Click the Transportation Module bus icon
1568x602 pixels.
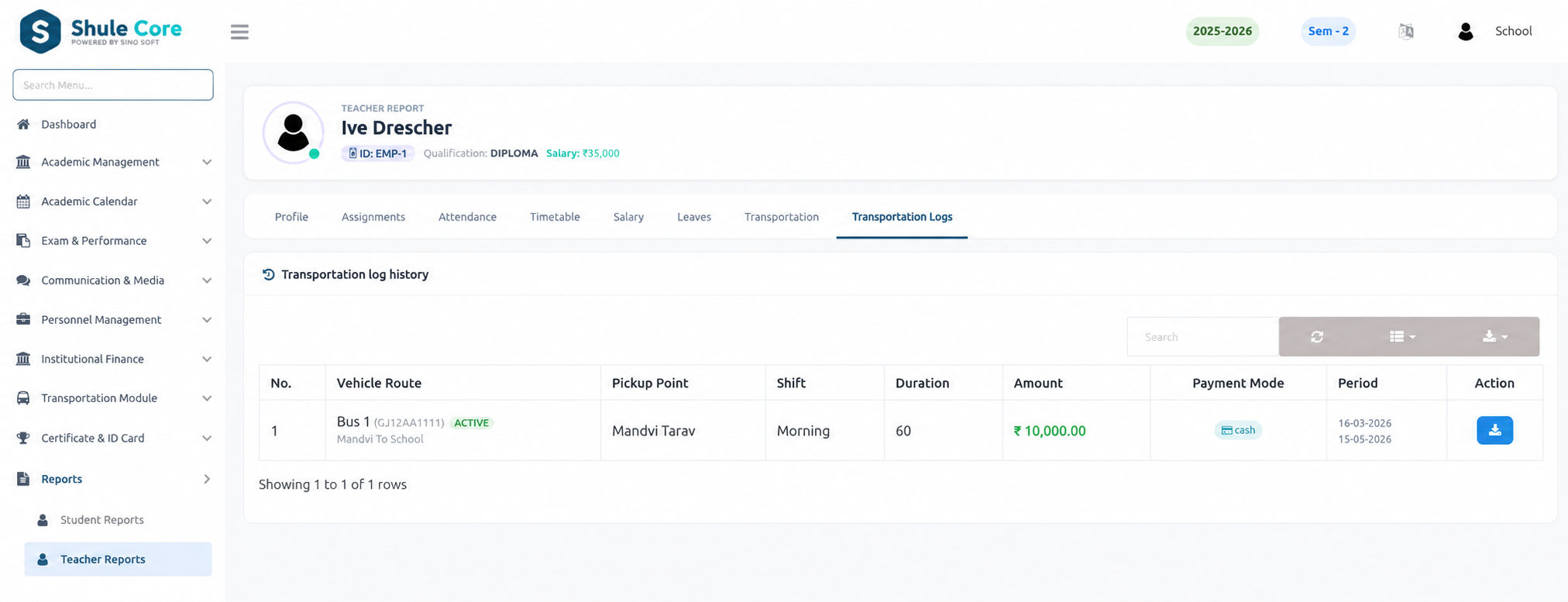tap(23, 398)
